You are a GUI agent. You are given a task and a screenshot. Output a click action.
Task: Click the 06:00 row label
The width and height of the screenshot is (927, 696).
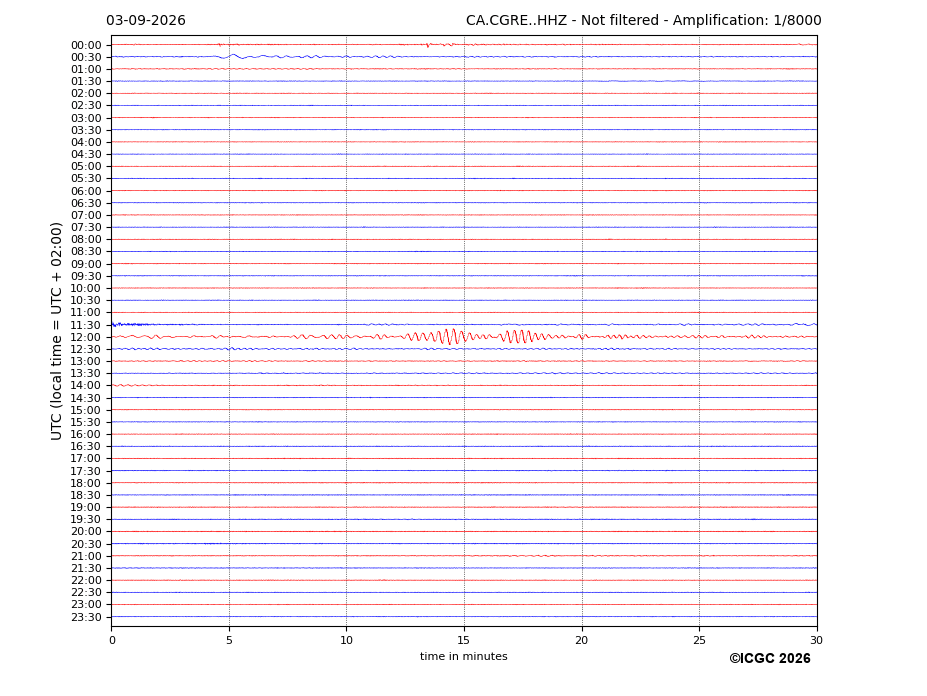pos(86,191)
